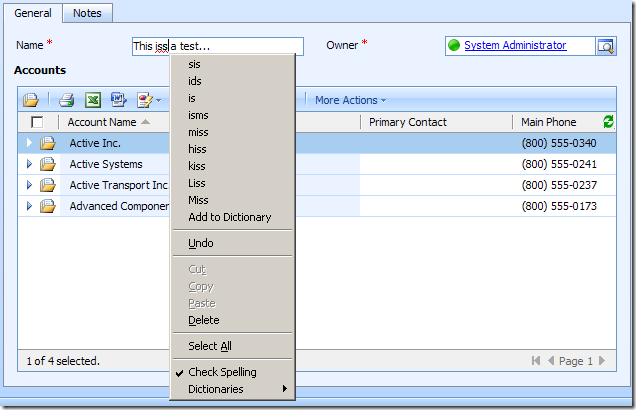Choose spelling suggestion 'Liss'
Viewport: 636px width, 410px height.
click(233, 183)
